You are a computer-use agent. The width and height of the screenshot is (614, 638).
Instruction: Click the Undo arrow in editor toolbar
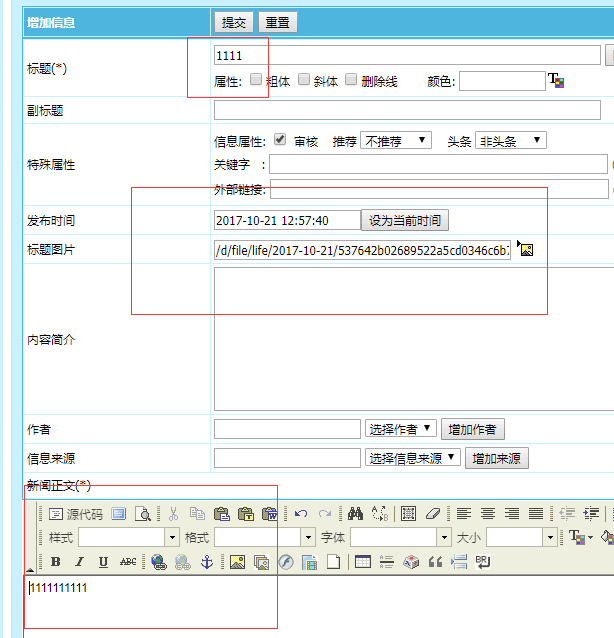pyautogui.click(x=301, y=514)
